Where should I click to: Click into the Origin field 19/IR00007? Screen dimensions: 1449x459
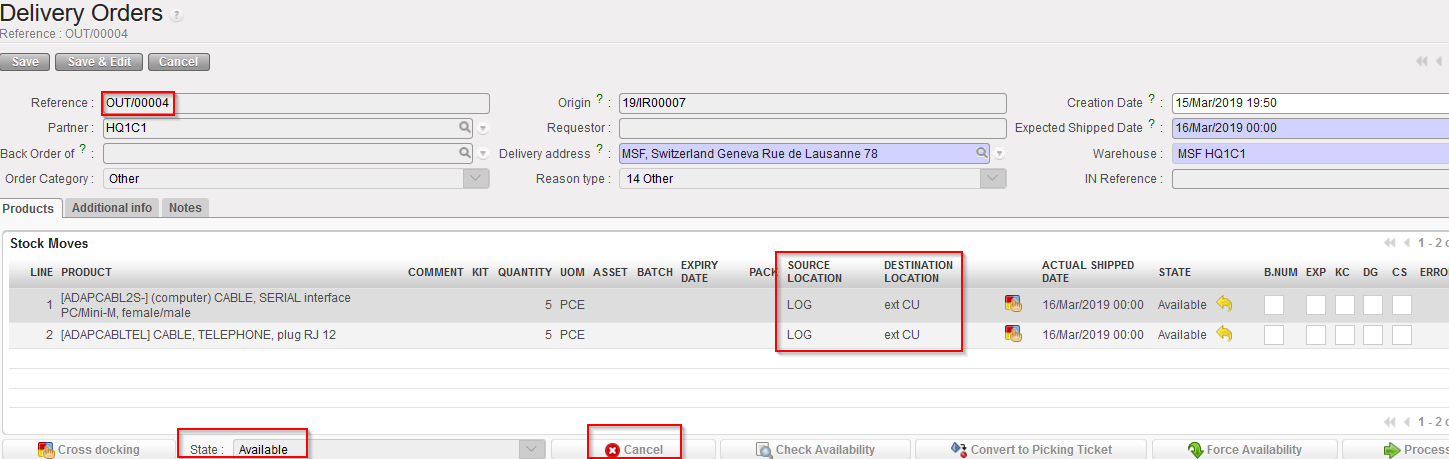click(x=812, y=103)
